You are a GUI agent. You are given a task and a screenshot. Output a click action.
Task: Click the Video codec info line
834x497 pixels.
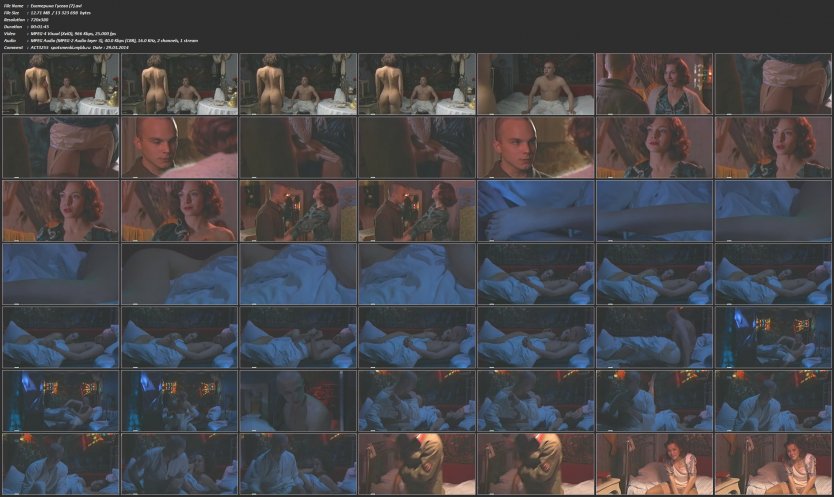pyautogui.click(x=100, y=33)
